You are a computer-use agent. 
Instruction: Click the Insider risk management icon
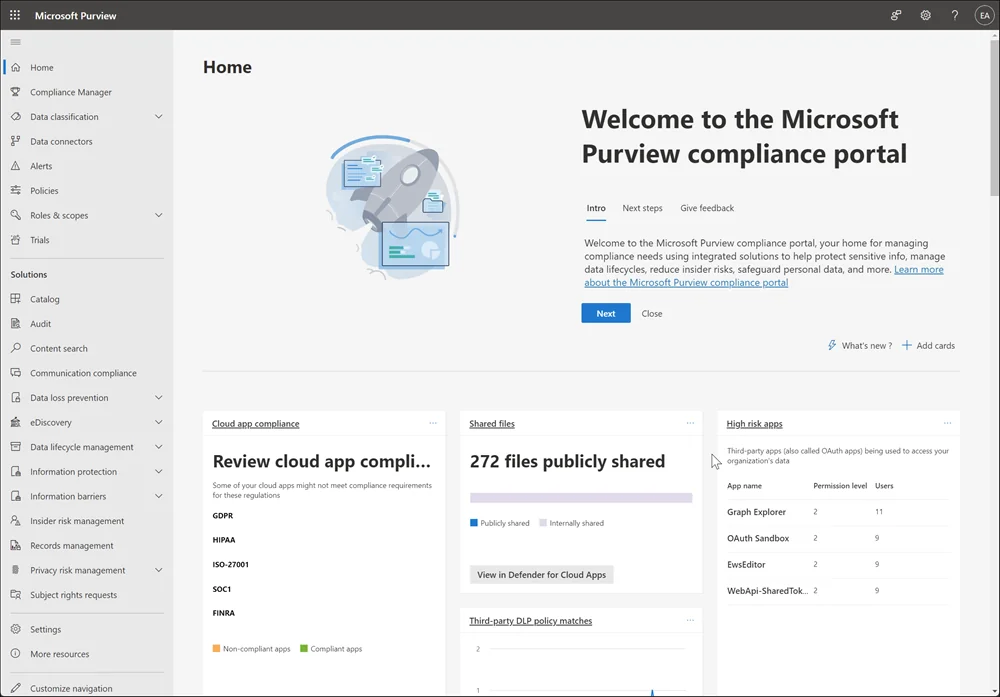16,520
